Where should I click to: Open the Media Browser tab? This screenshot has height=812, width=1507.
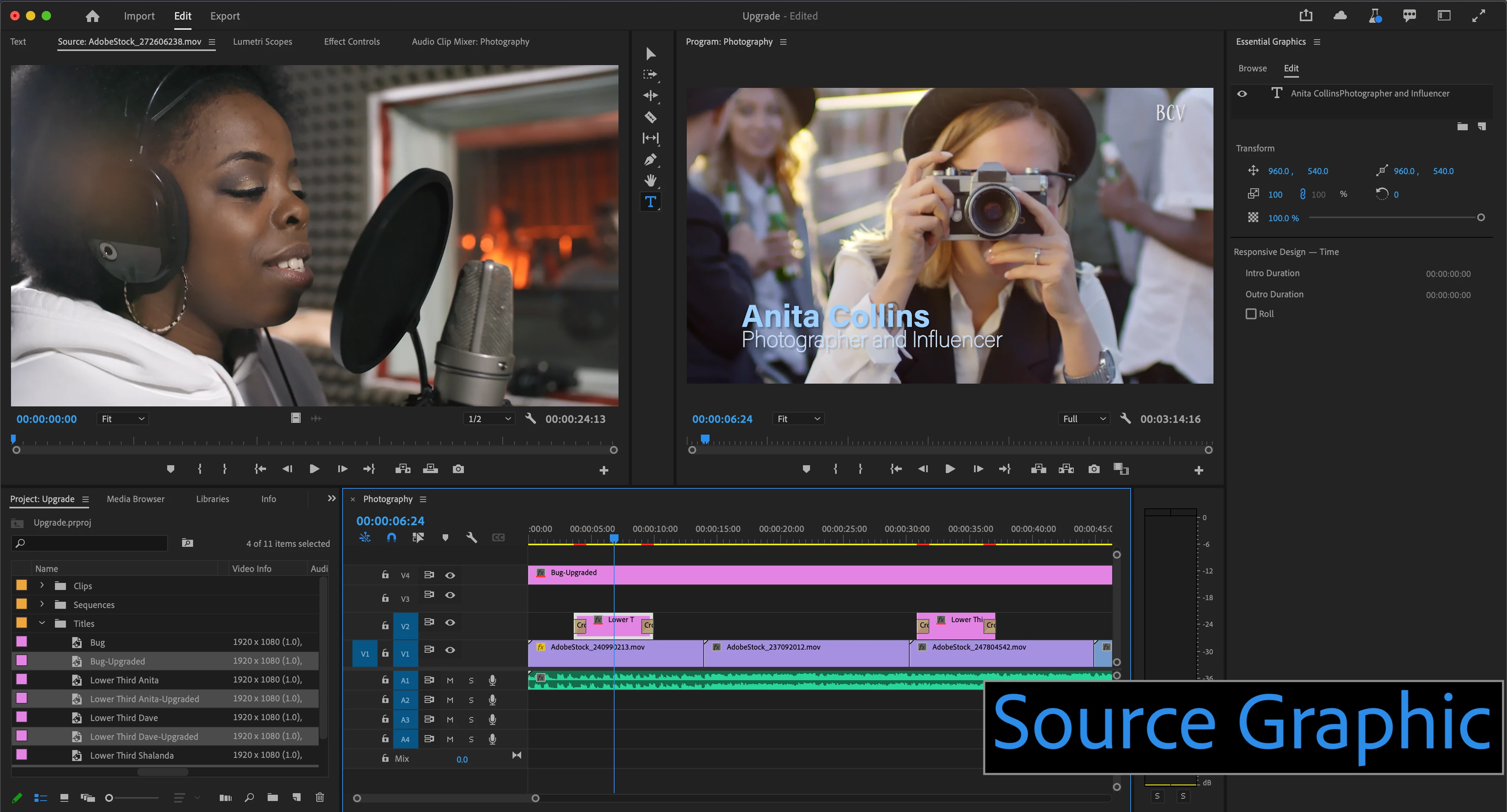(x=135, y=499)
